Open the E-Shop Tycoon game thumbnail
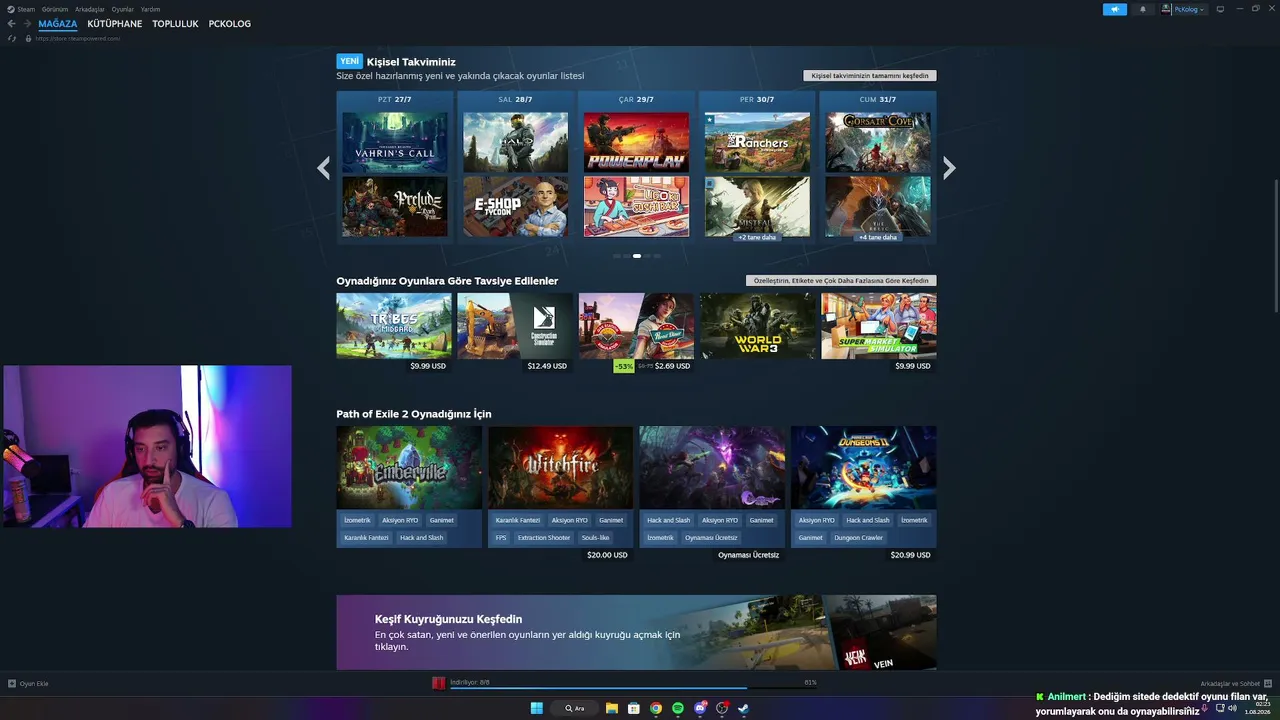The image size is (1280, 720). (x=516, y=207)
